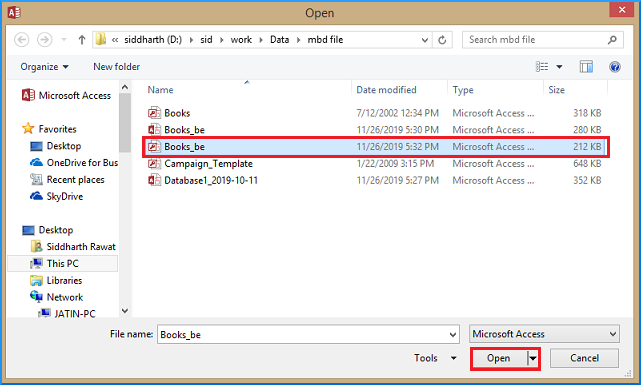The image size is (641, 385).
Task: Select Microsoft Access in navigation pane
Action: pos(66,95)
